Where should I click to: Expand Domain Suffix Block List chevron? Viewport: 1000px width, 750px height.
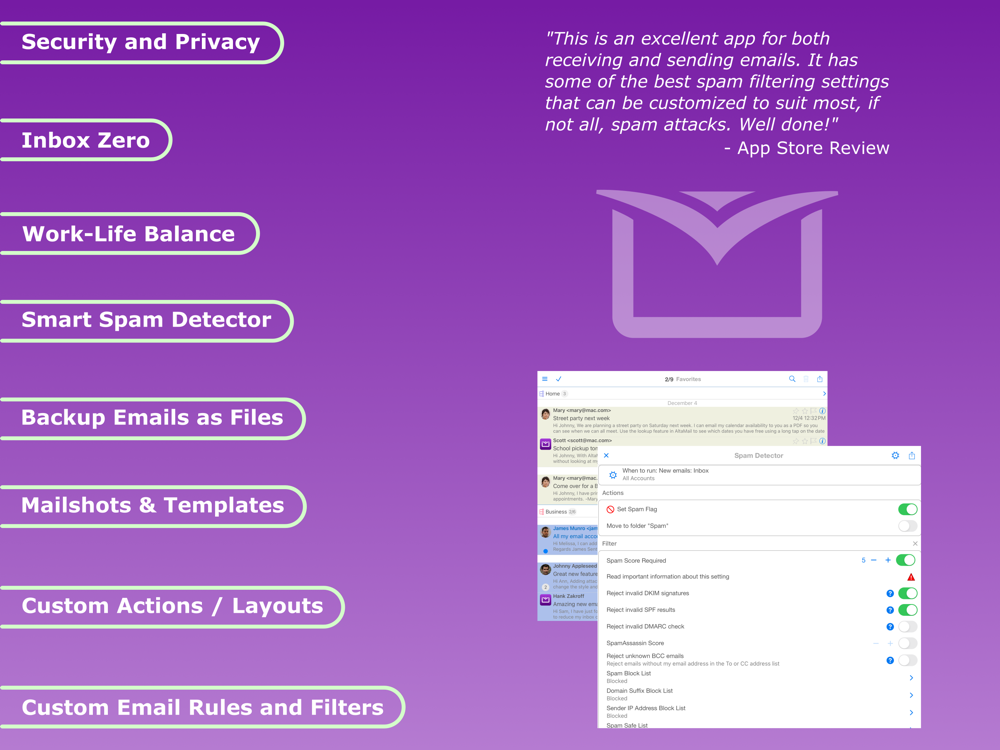pos(911,695)
